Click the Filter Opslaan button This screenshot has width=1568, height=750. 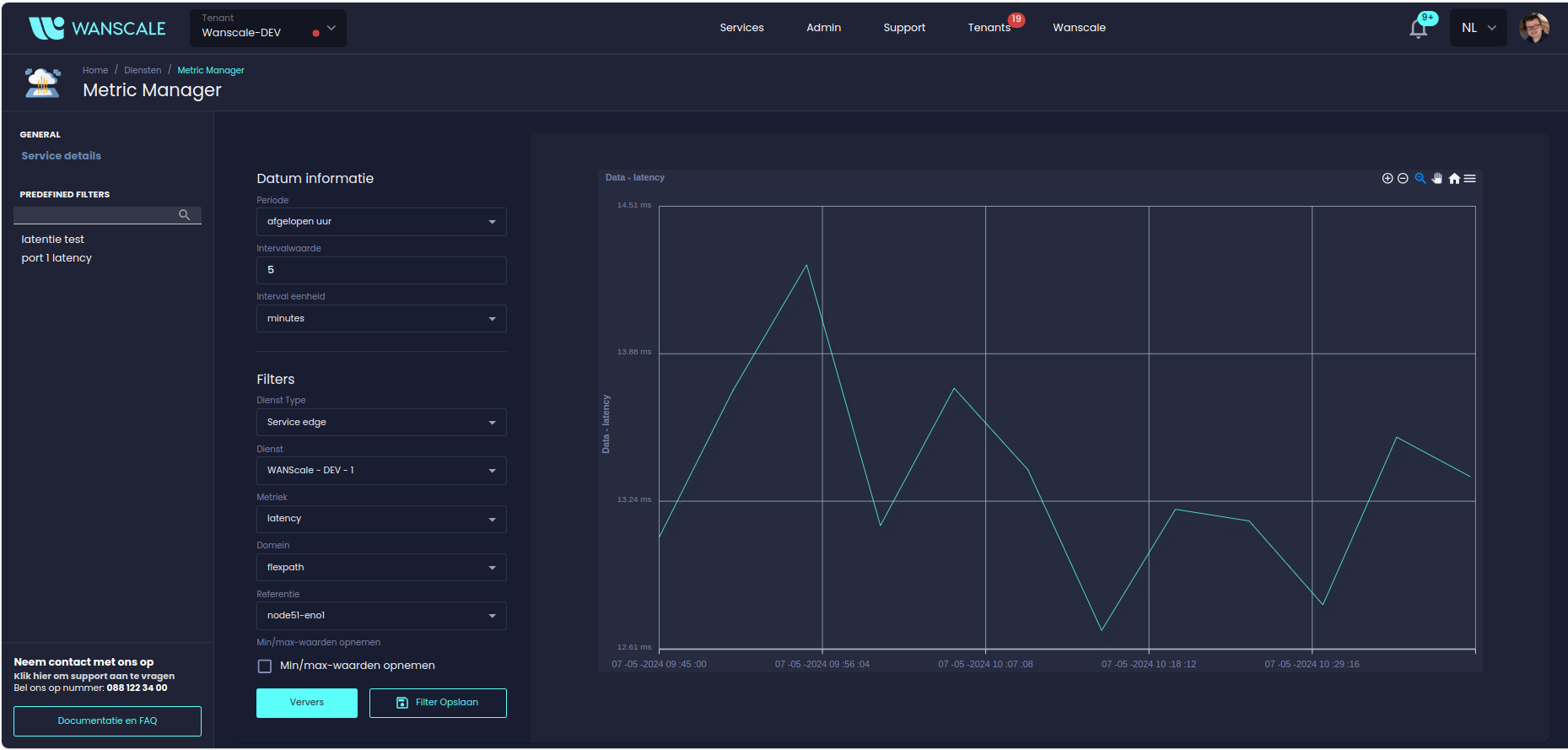(438, 703)
